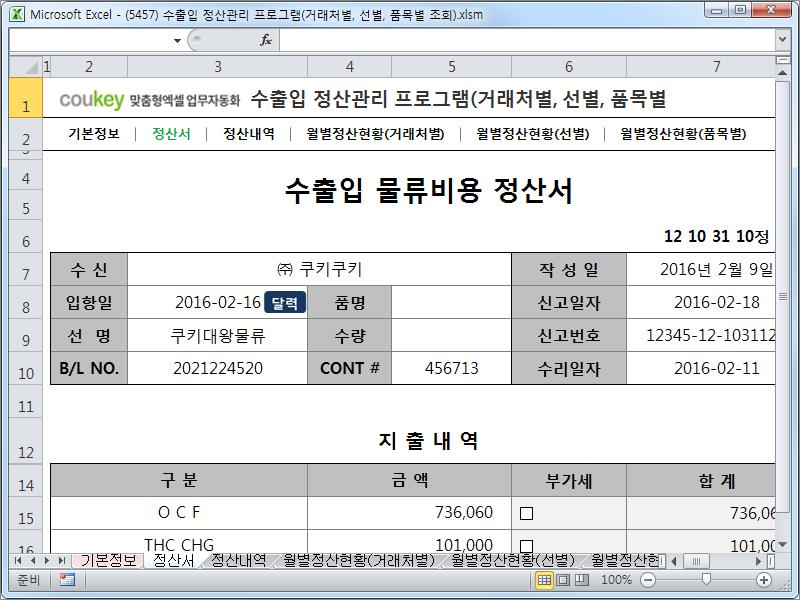The width and height of the screenshot is (800, 600).
Task: Open the 정산내역 navigation link
Action: [249, 134]
